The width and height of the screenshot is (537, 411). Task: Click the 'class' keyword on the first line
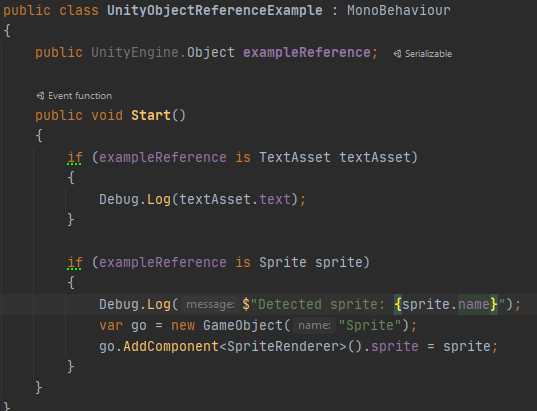click(79, 10)
